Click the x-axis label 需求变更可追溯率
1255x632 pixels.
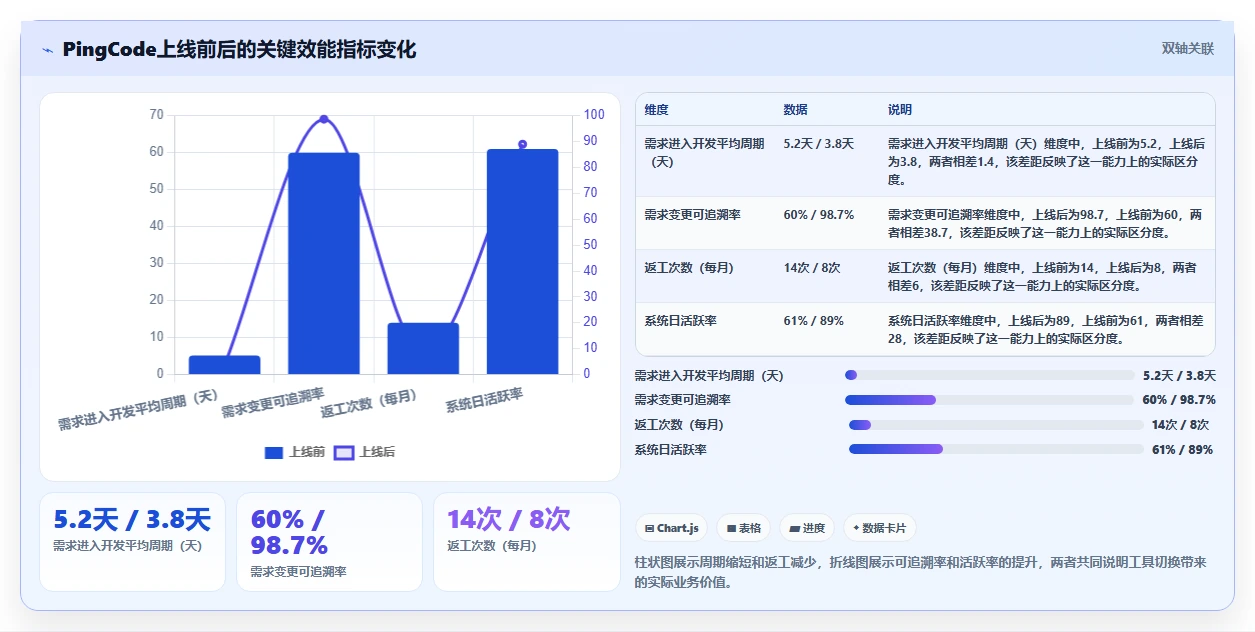[x=273, y=403]
